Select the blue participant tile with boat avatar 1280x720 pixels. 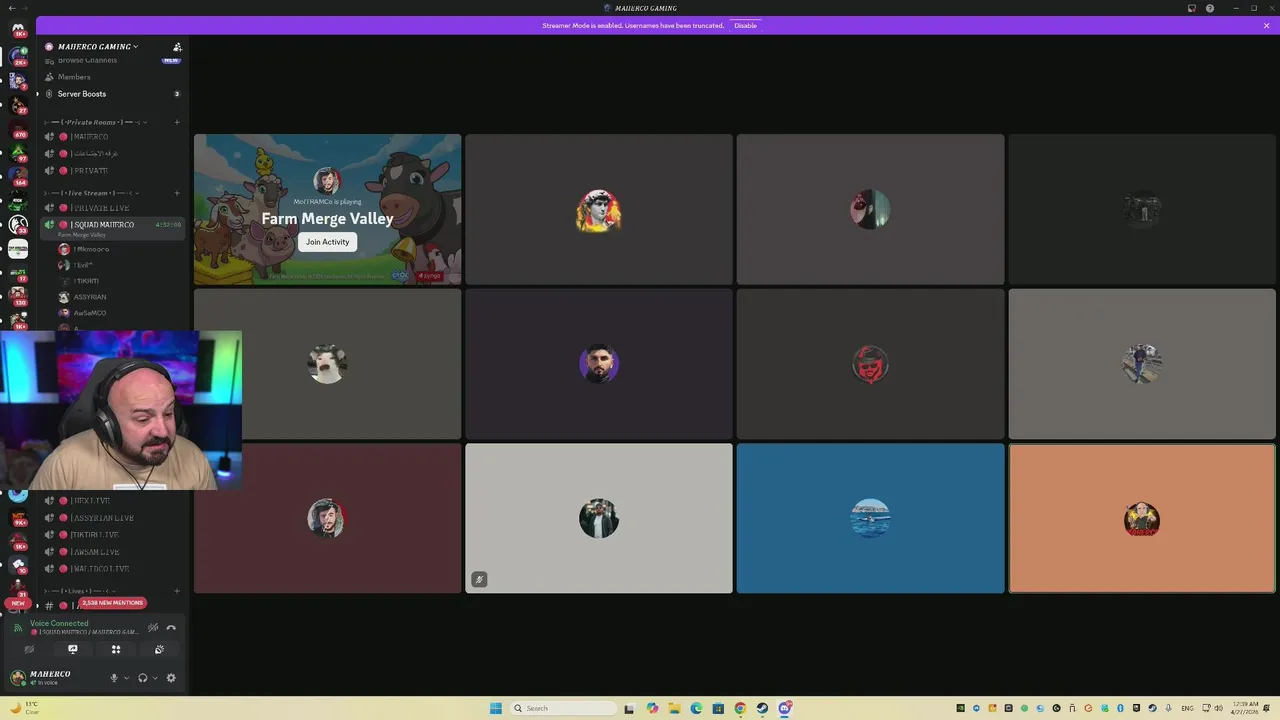tap(870, 518)
